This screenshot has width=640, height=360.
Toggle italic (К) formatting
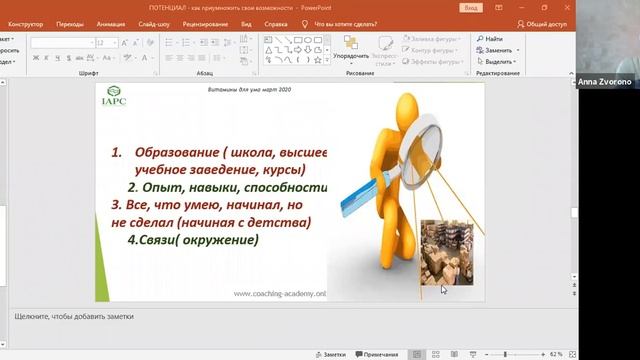coord(47,58)
